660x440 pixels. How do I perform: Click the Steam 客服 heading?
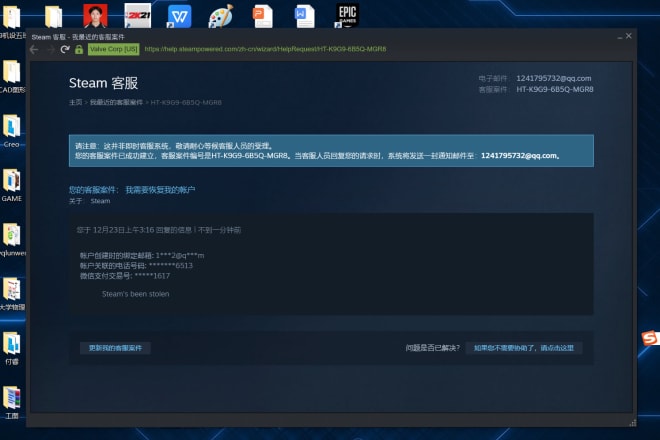point(104,83)
